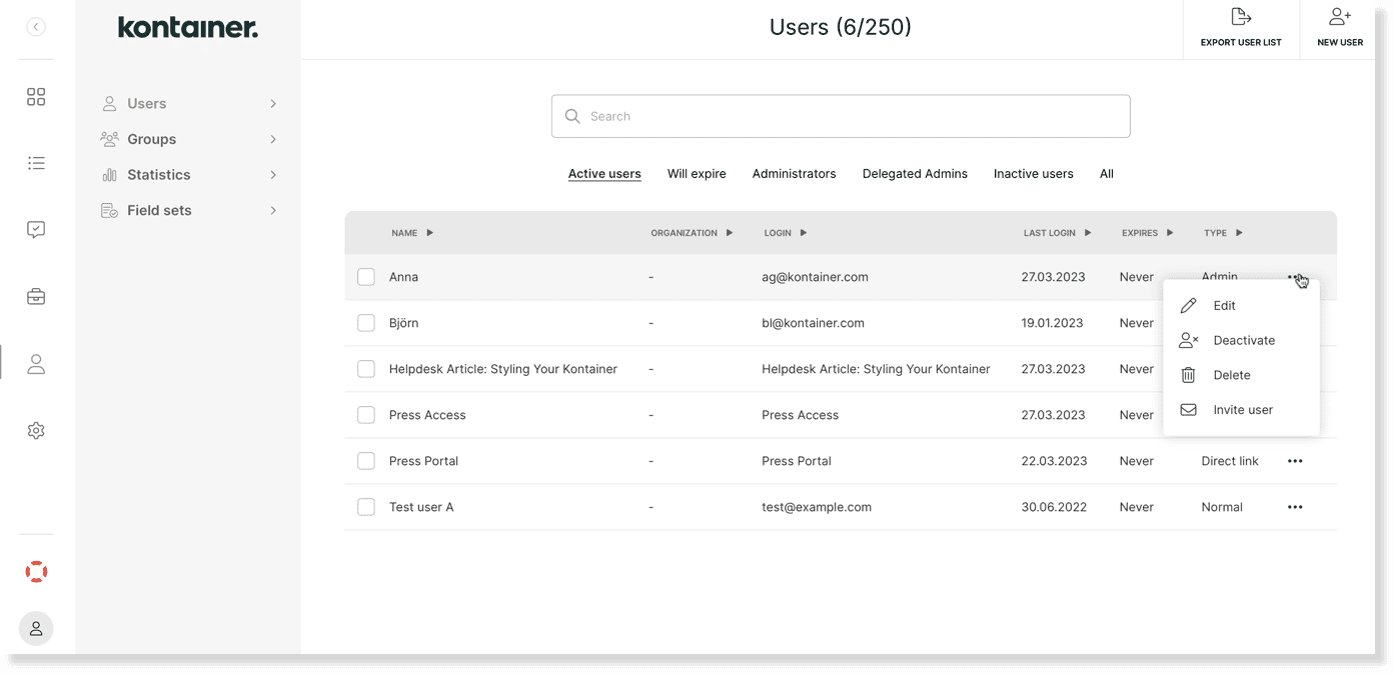Open the feedback chat icon

click(x=36, y=229)
